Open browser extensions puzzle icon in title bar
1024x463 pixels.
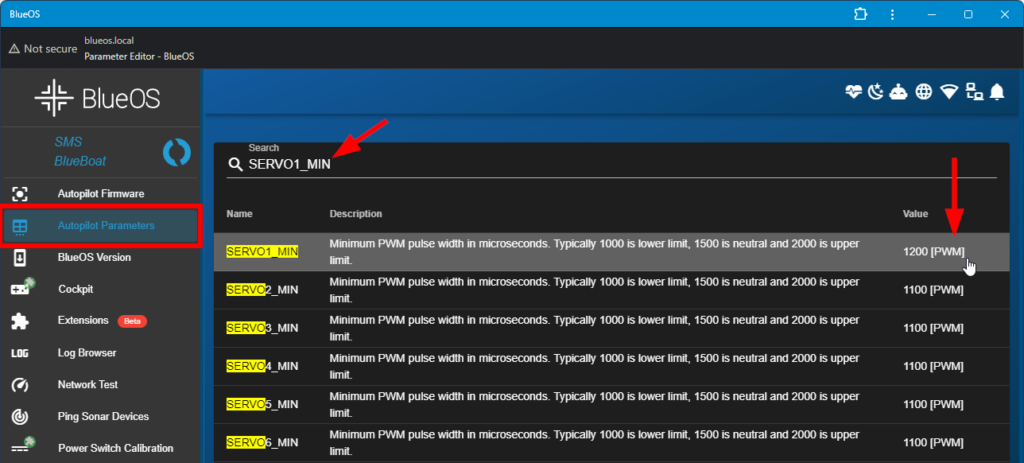click(x=860, y=14)
